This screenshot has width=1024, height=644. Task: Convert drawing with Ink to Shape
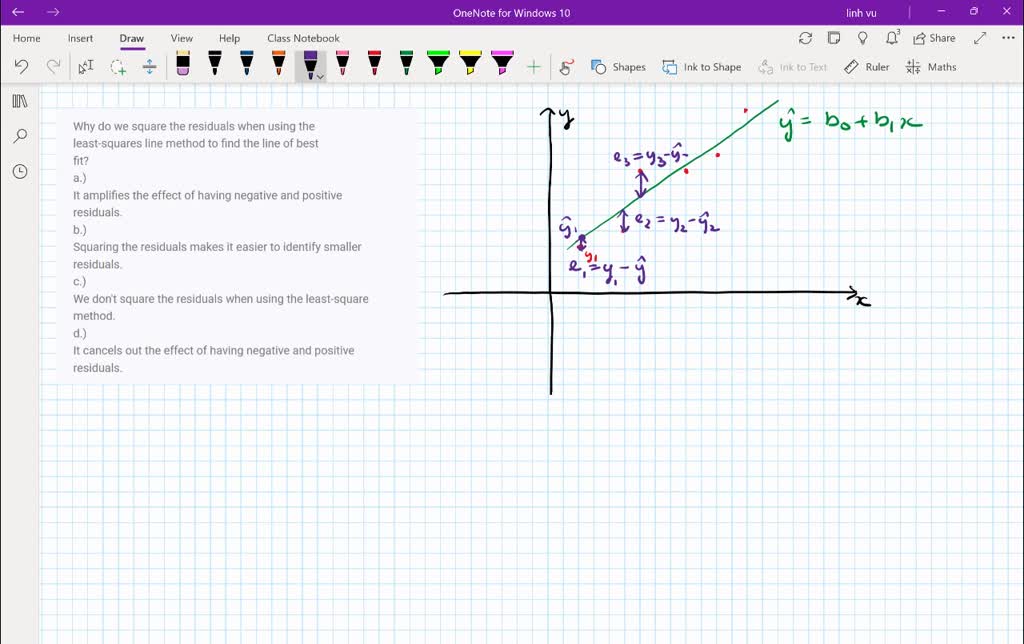click(x=700, y=66)
